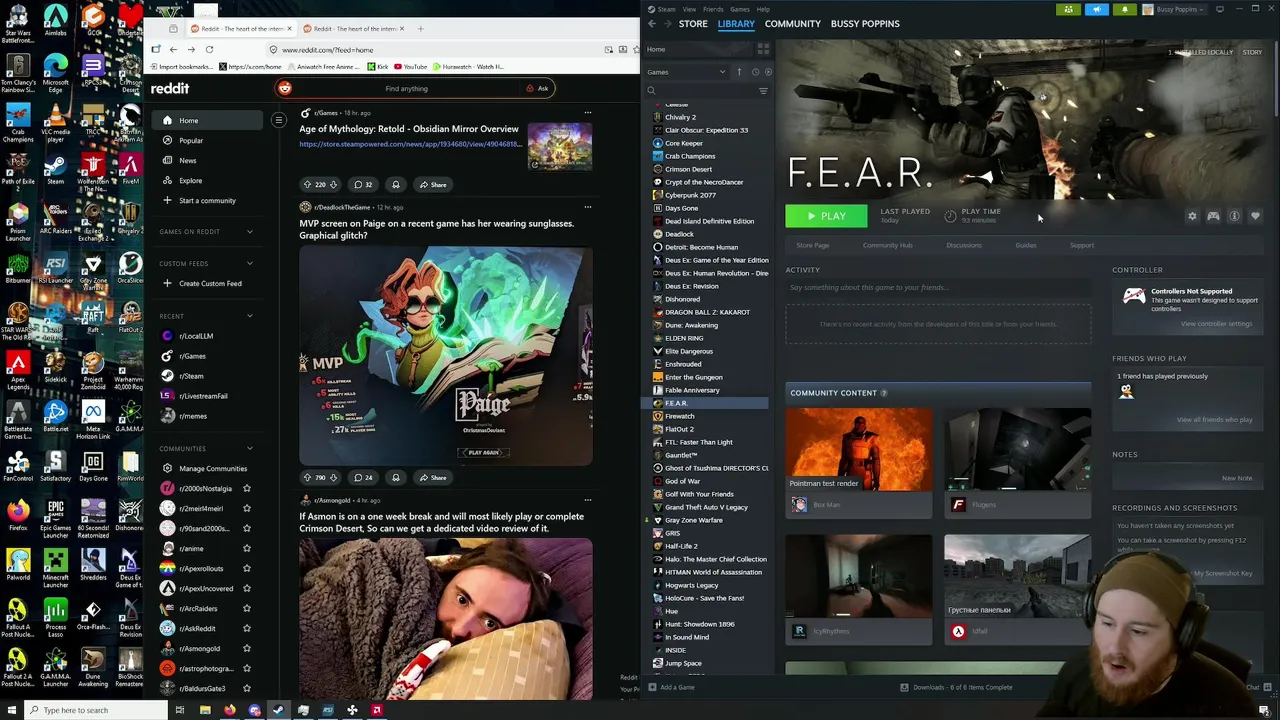Open the Steam STORE tab
Viewport: 1280px width, 720px height.
click(x=693, y=23)
